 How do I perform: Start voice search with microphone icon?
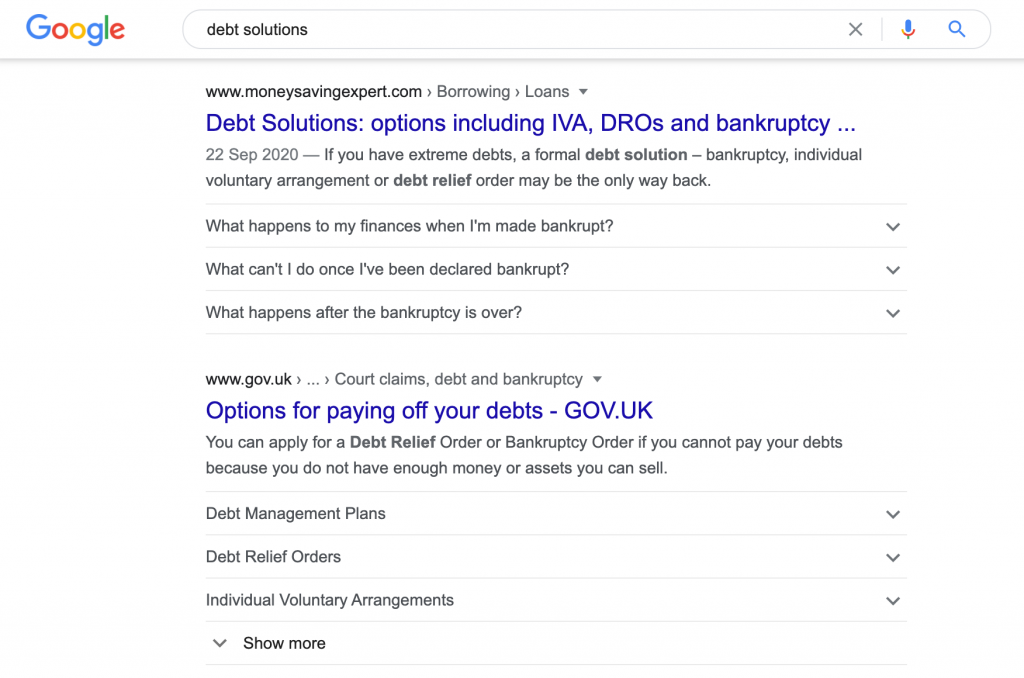pos(908,29)
